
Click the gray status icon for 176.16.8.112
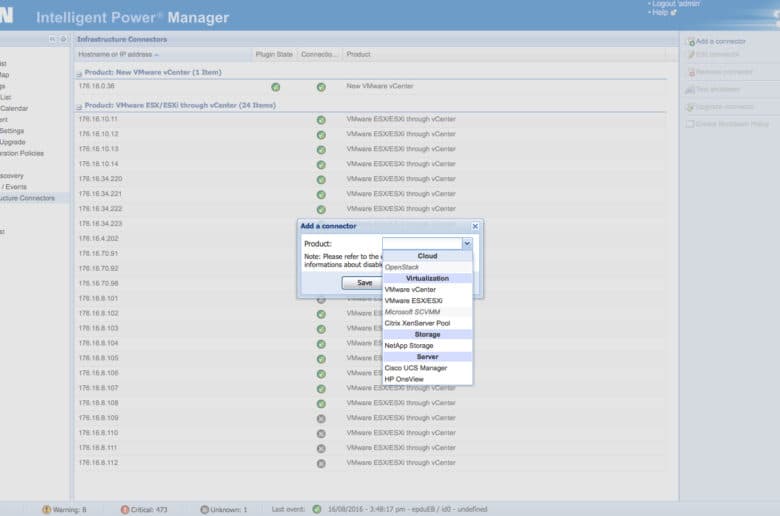click(x=321, y=463)
